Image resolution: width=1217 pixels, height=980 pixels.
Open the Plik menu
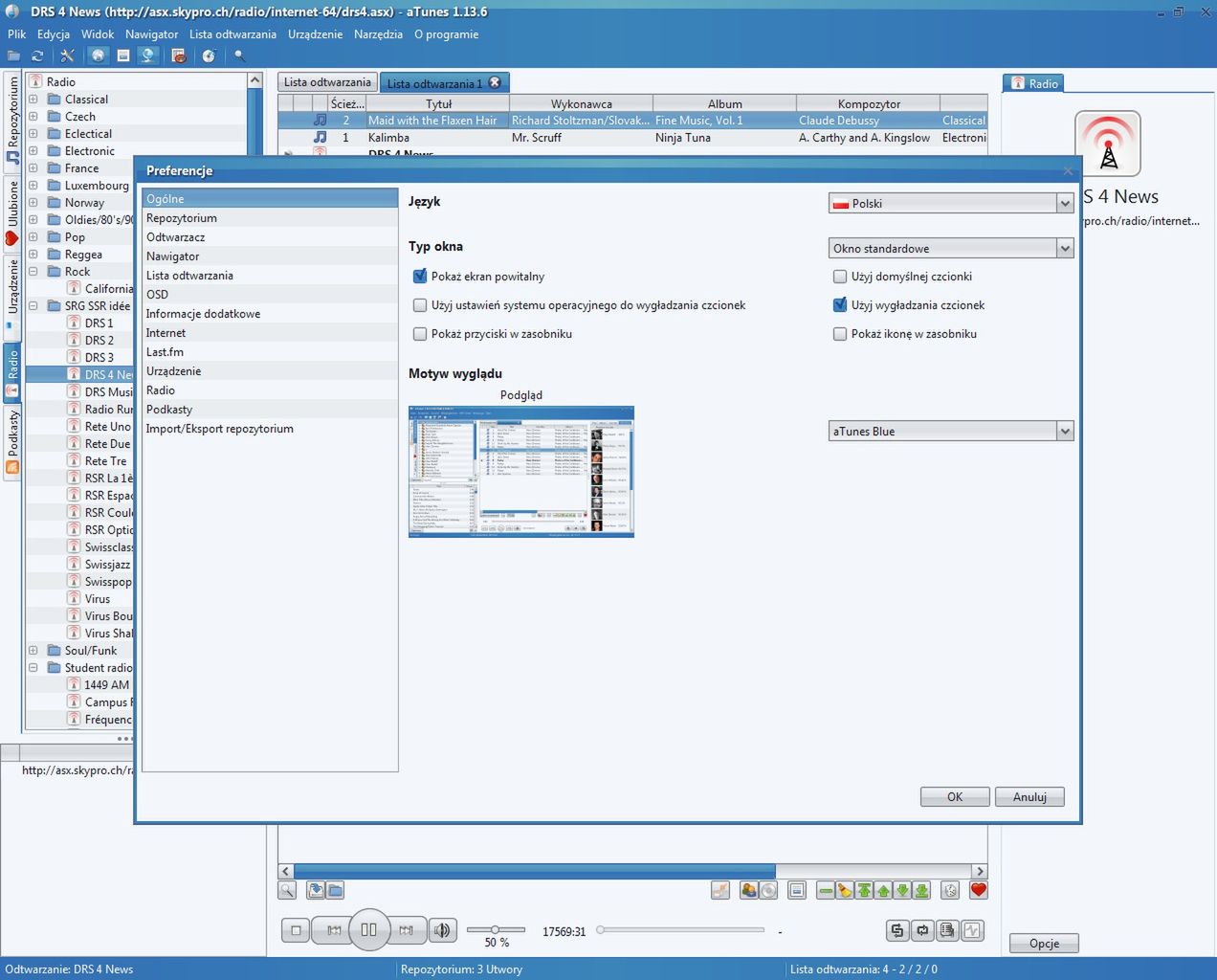coord(17,34)
